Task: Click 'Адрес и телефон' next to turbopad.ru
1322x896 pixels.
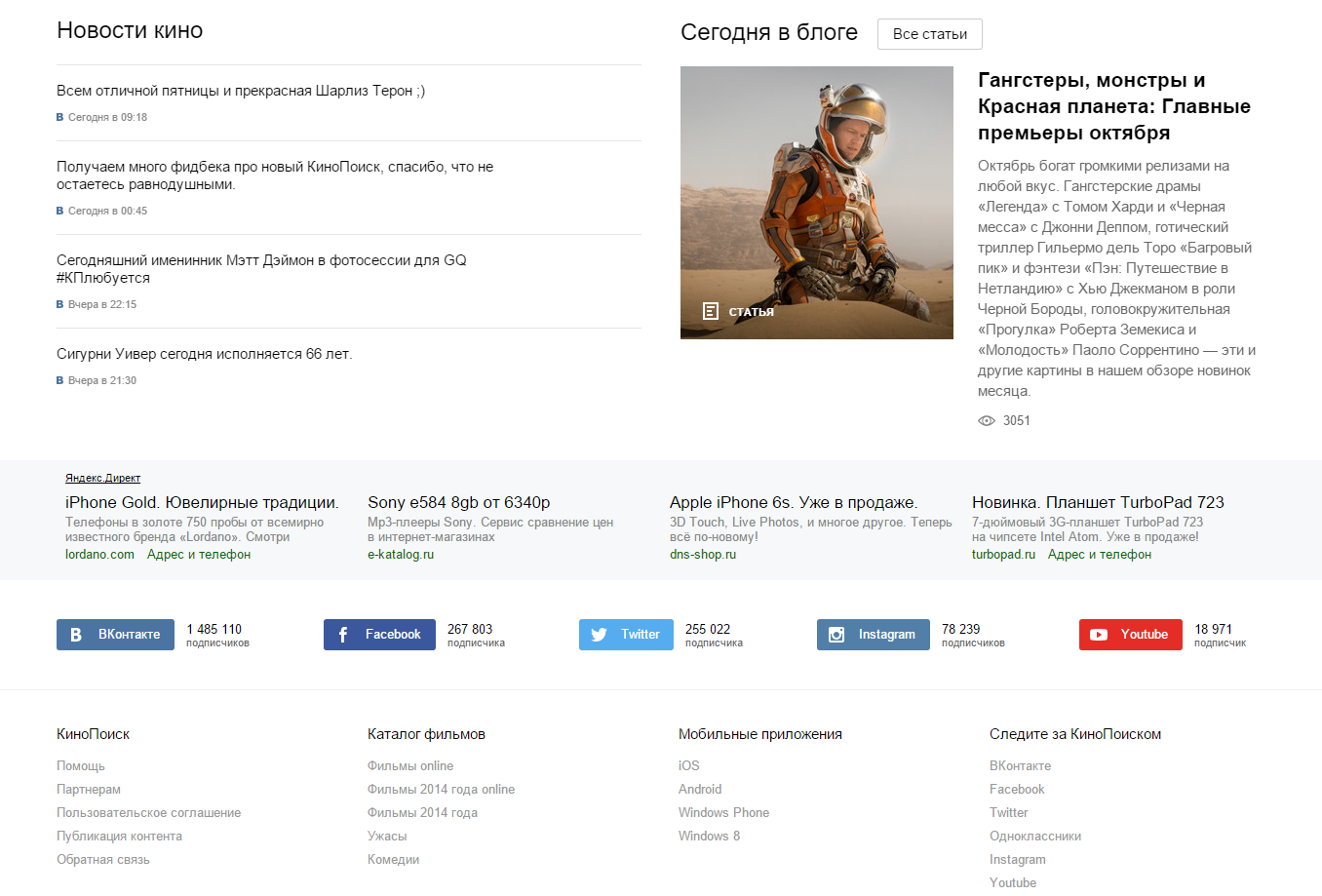Action: click(1100, 555)
